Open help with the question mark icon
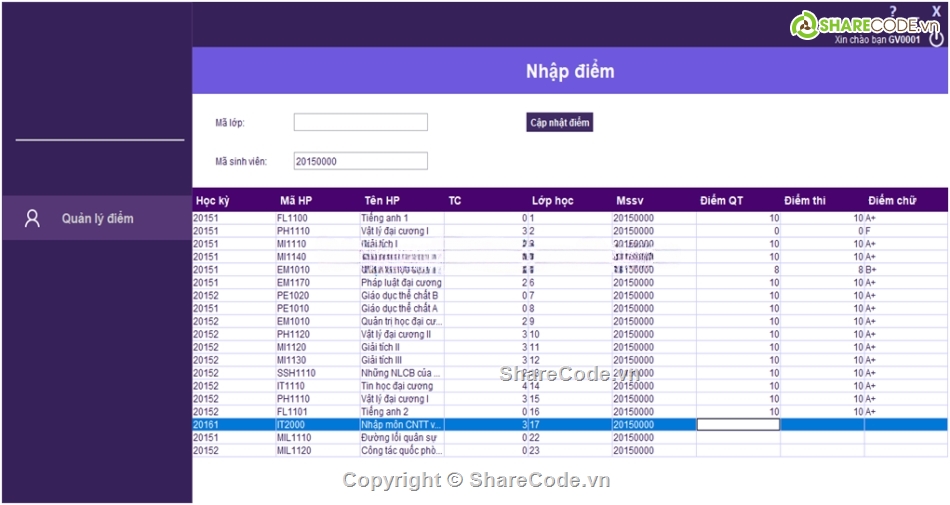The width and height of the screenshot is (950, 505). [894, 10]
